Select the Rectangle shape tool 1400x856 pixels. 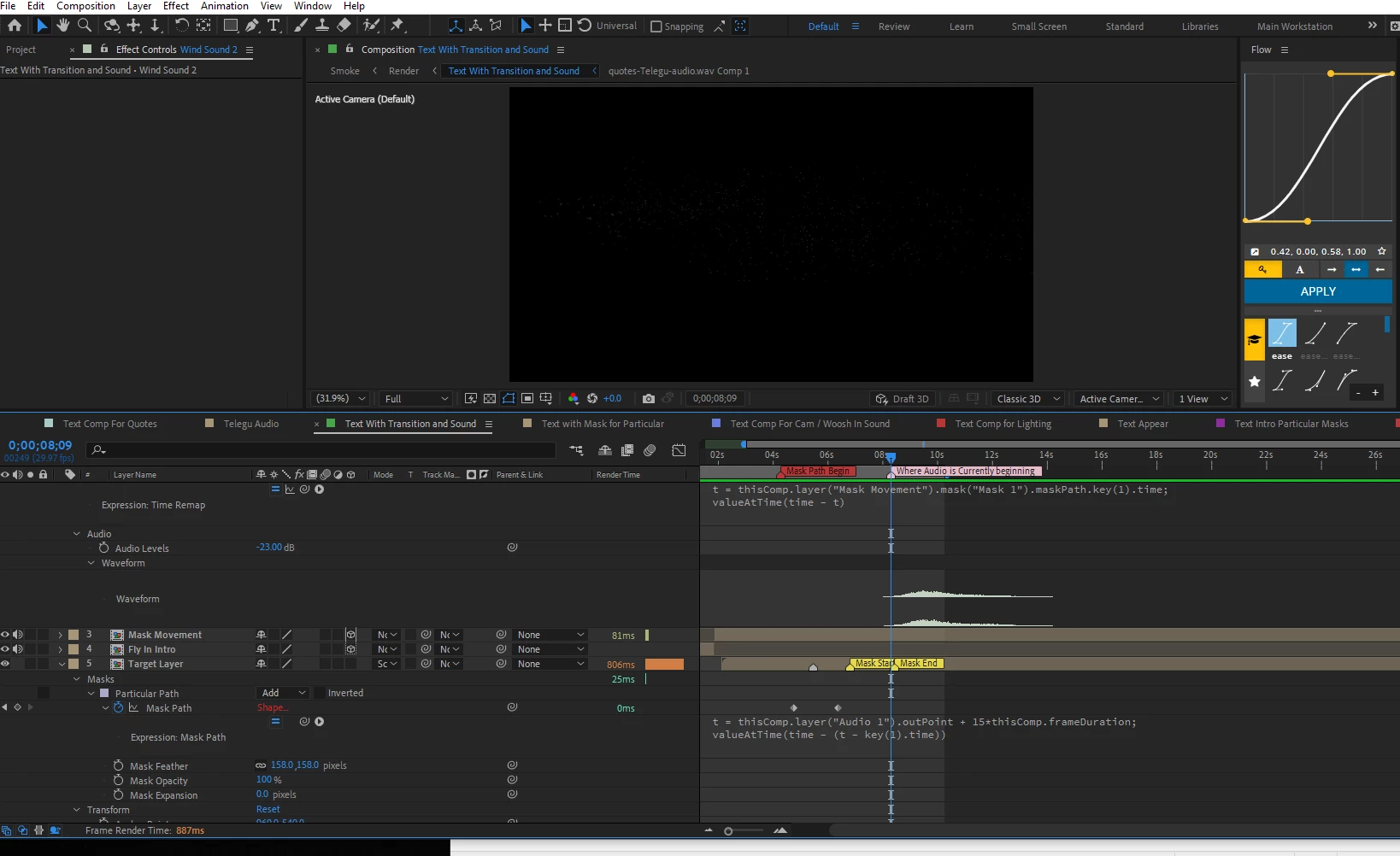[x=231, y=26]
